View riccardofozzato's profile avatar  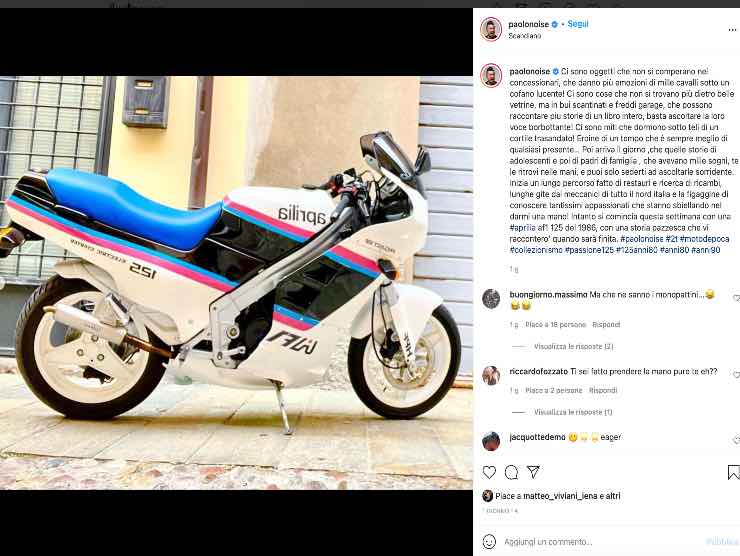point(491,375)
